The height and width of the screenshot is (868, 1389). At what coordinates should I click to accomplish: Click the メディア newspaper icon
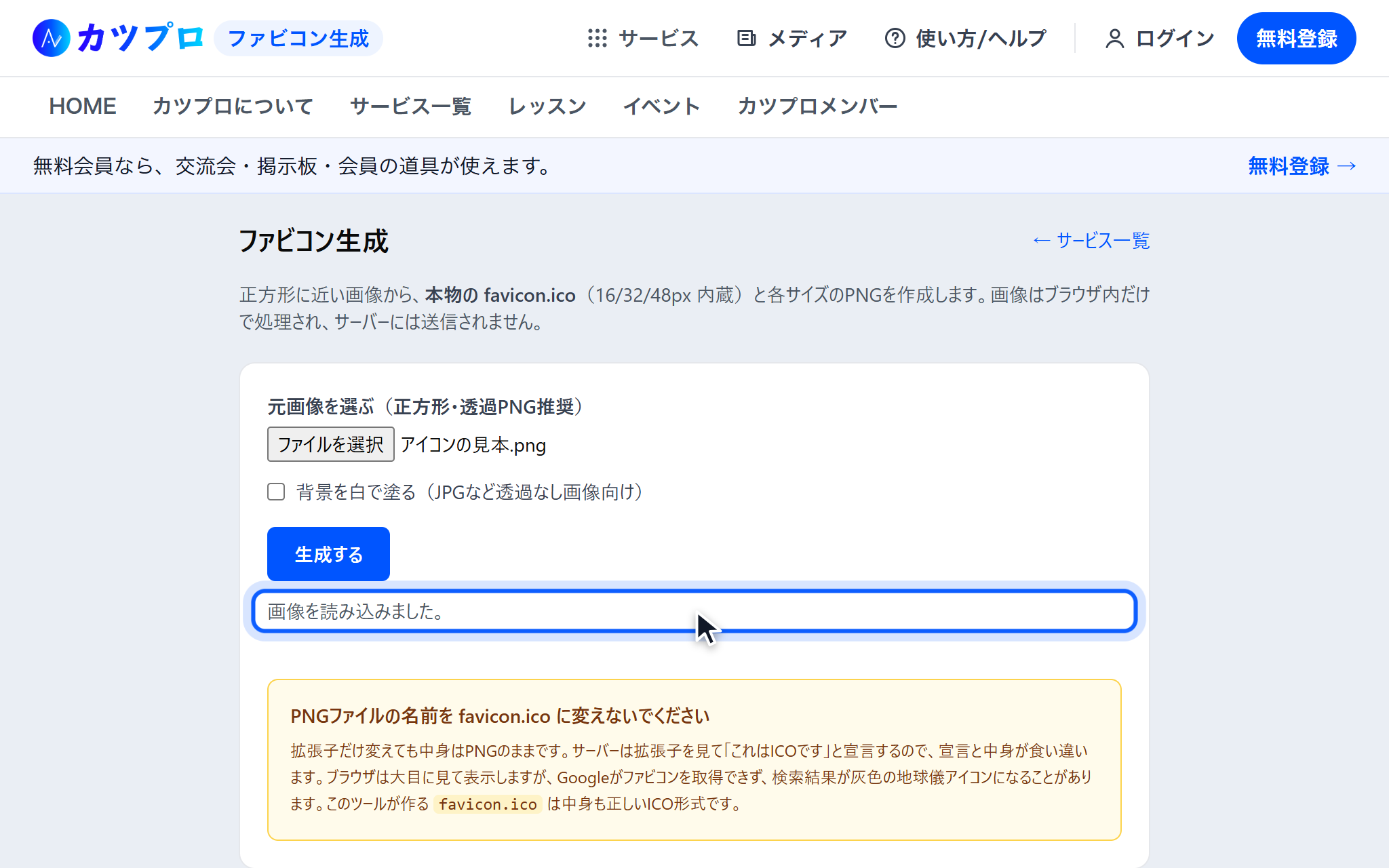(746, 38)
